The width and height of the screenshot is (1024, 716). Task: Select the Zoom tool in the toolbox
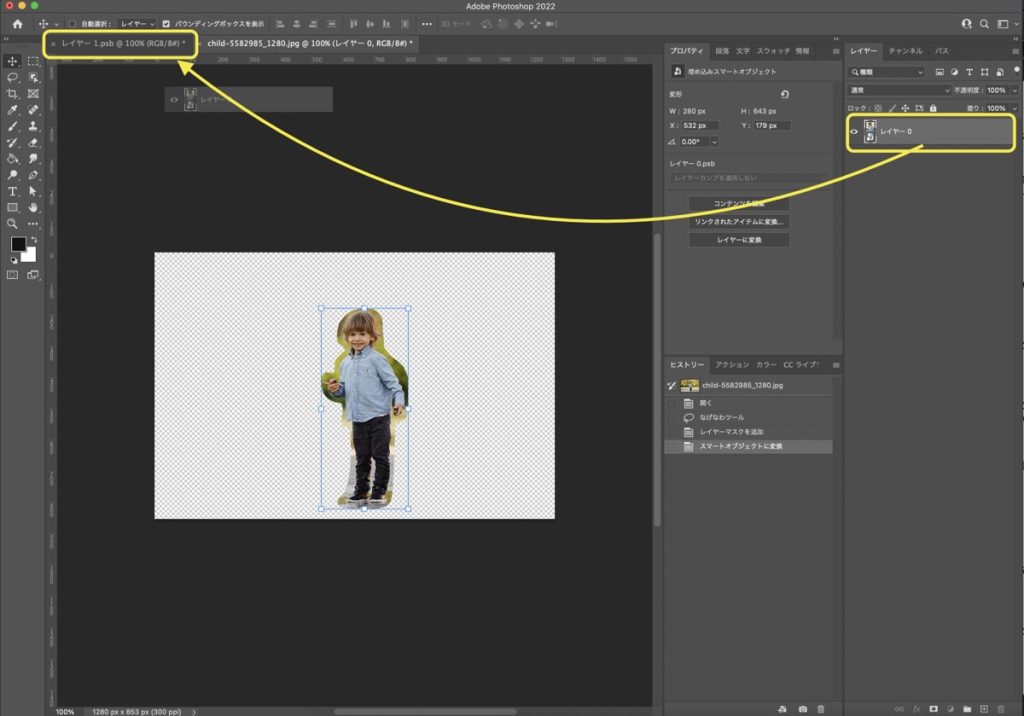(12, 224)
